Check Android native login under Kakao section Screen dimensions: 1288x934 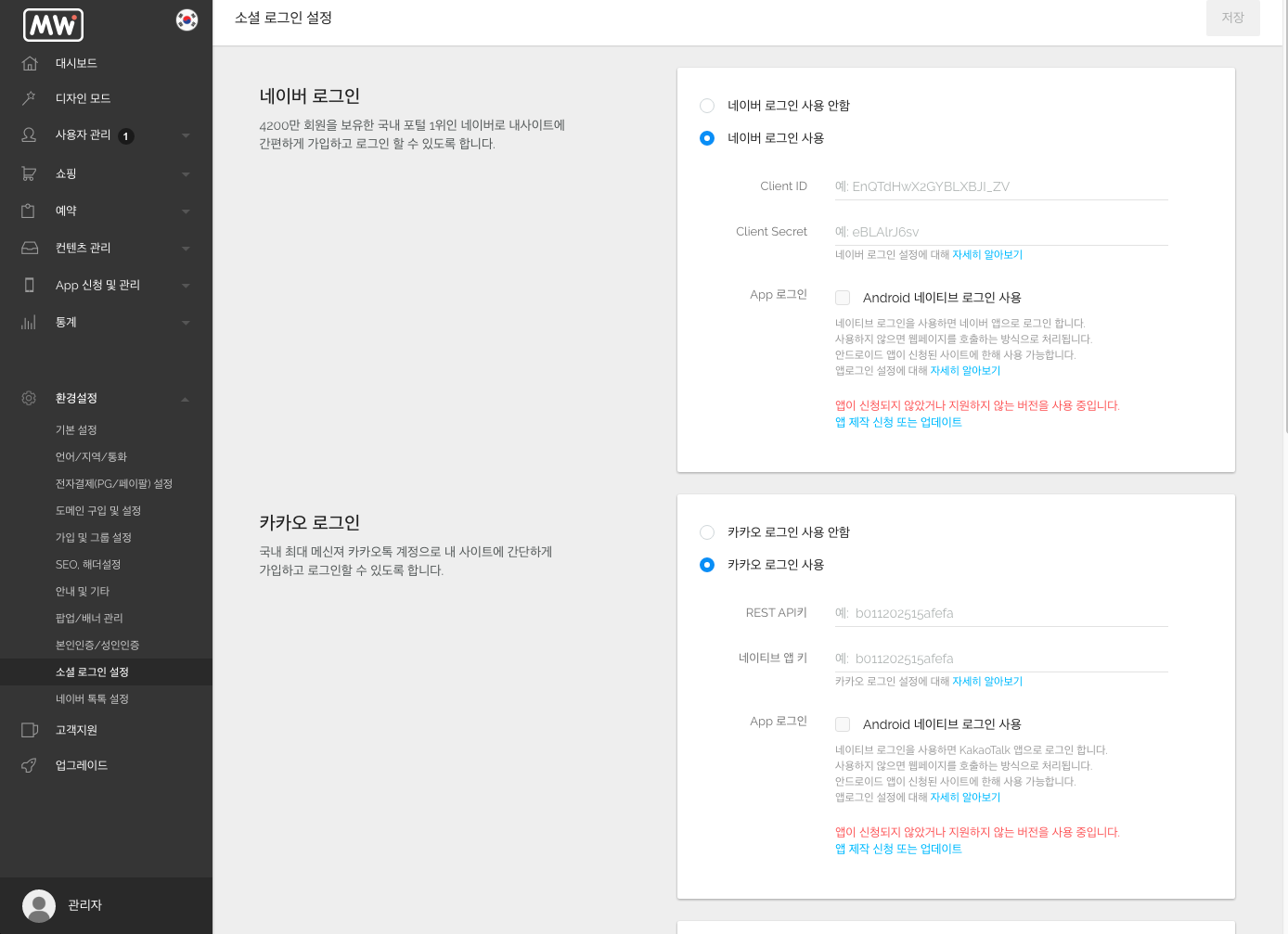(x=843, y=724)
